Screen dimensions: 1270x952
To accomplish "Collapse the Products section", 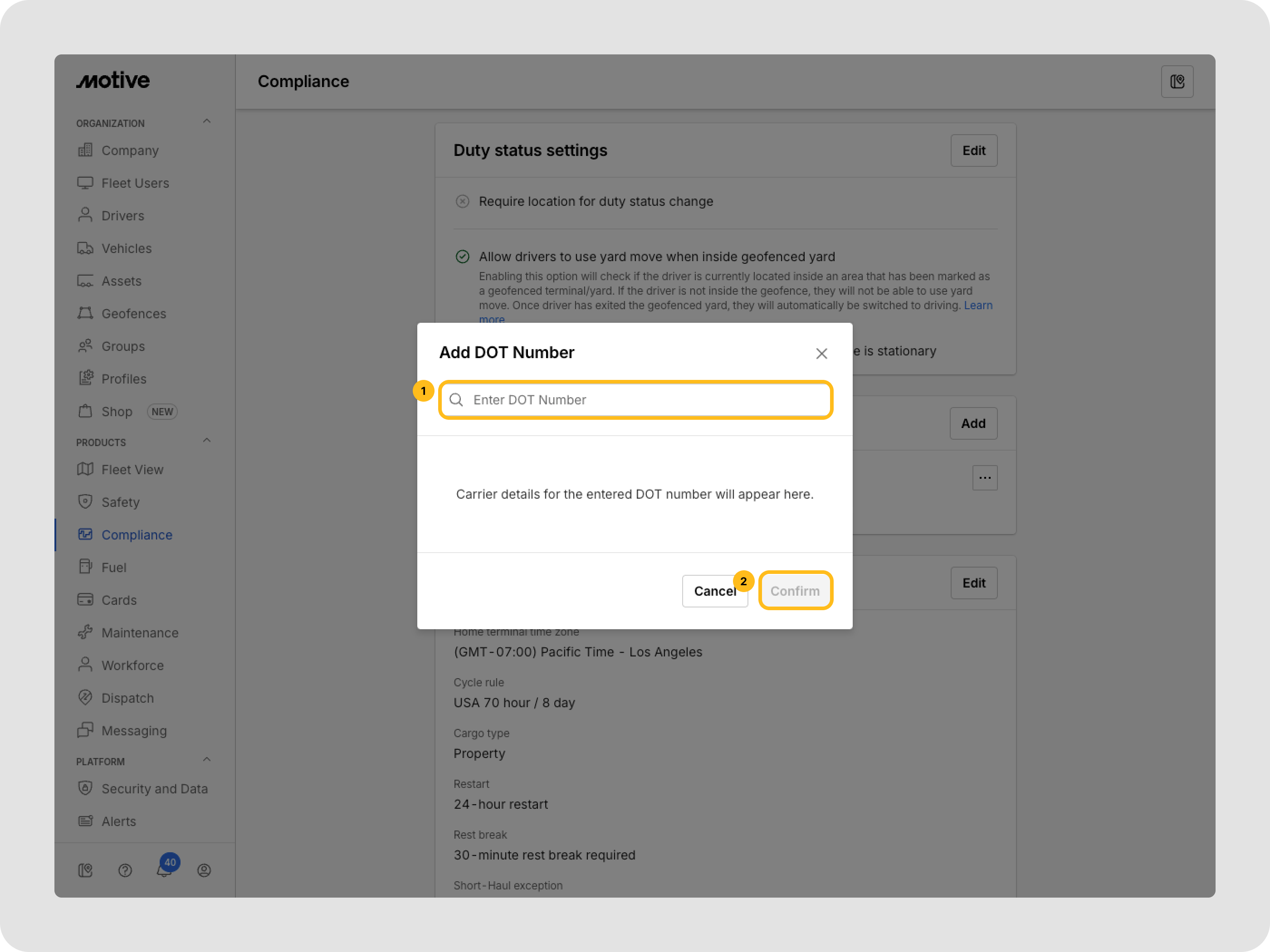I will (207, 441).
